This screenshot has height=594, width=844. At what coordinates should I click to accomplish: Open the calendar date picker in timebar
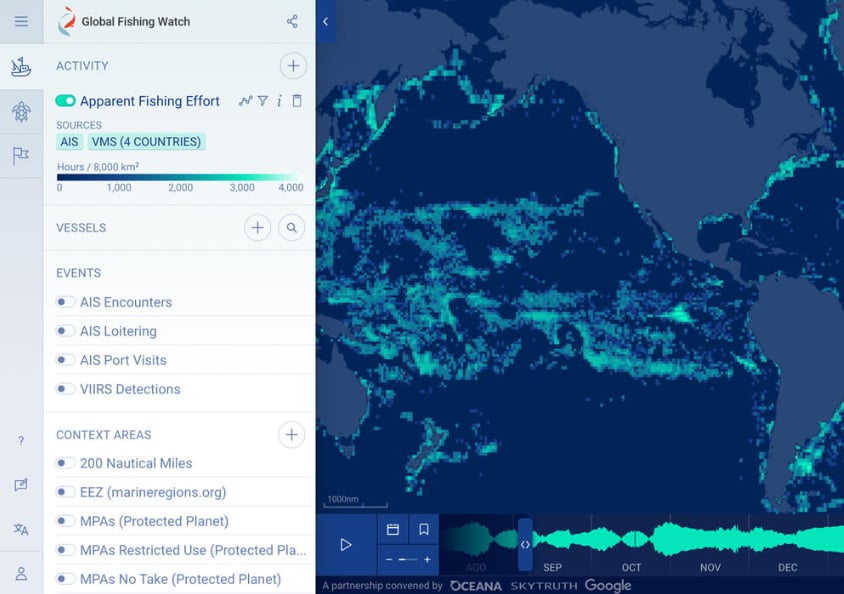pyautogui.click(x=393, y=530)
